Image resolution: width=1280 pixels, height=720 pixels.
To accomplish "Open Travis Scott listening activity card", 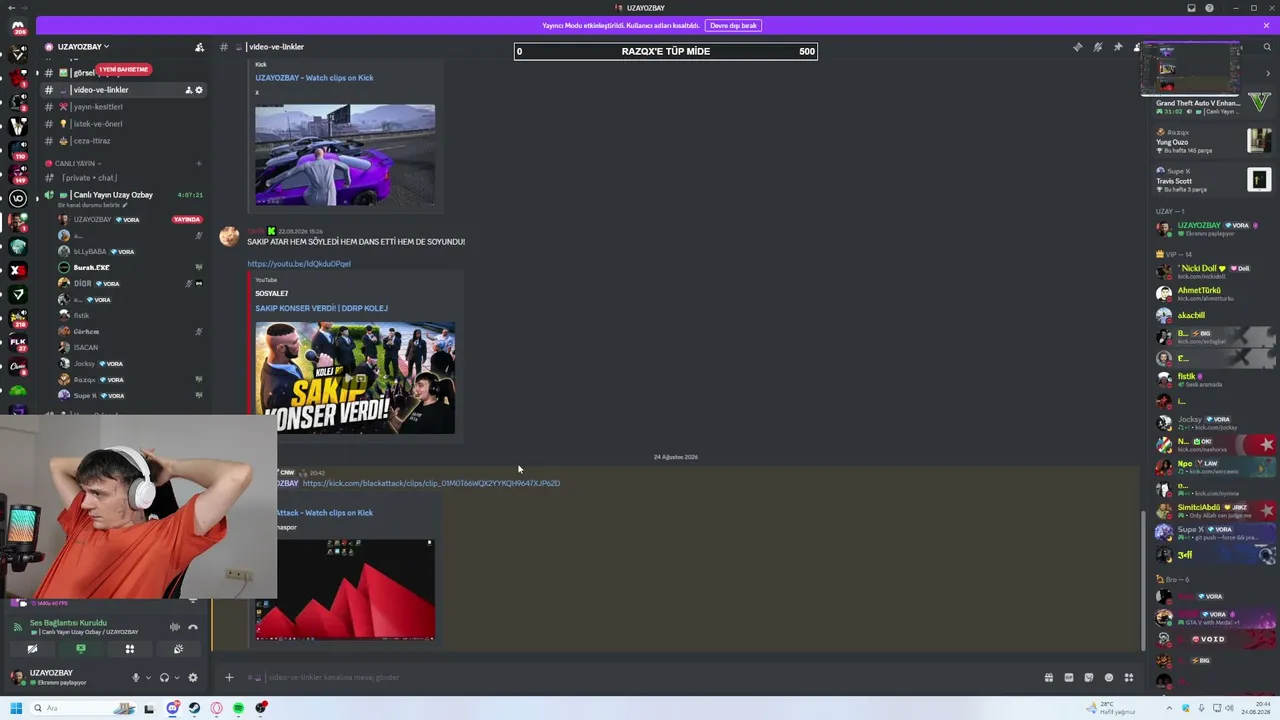I will pyautogui.click(x=1213, y=180).
